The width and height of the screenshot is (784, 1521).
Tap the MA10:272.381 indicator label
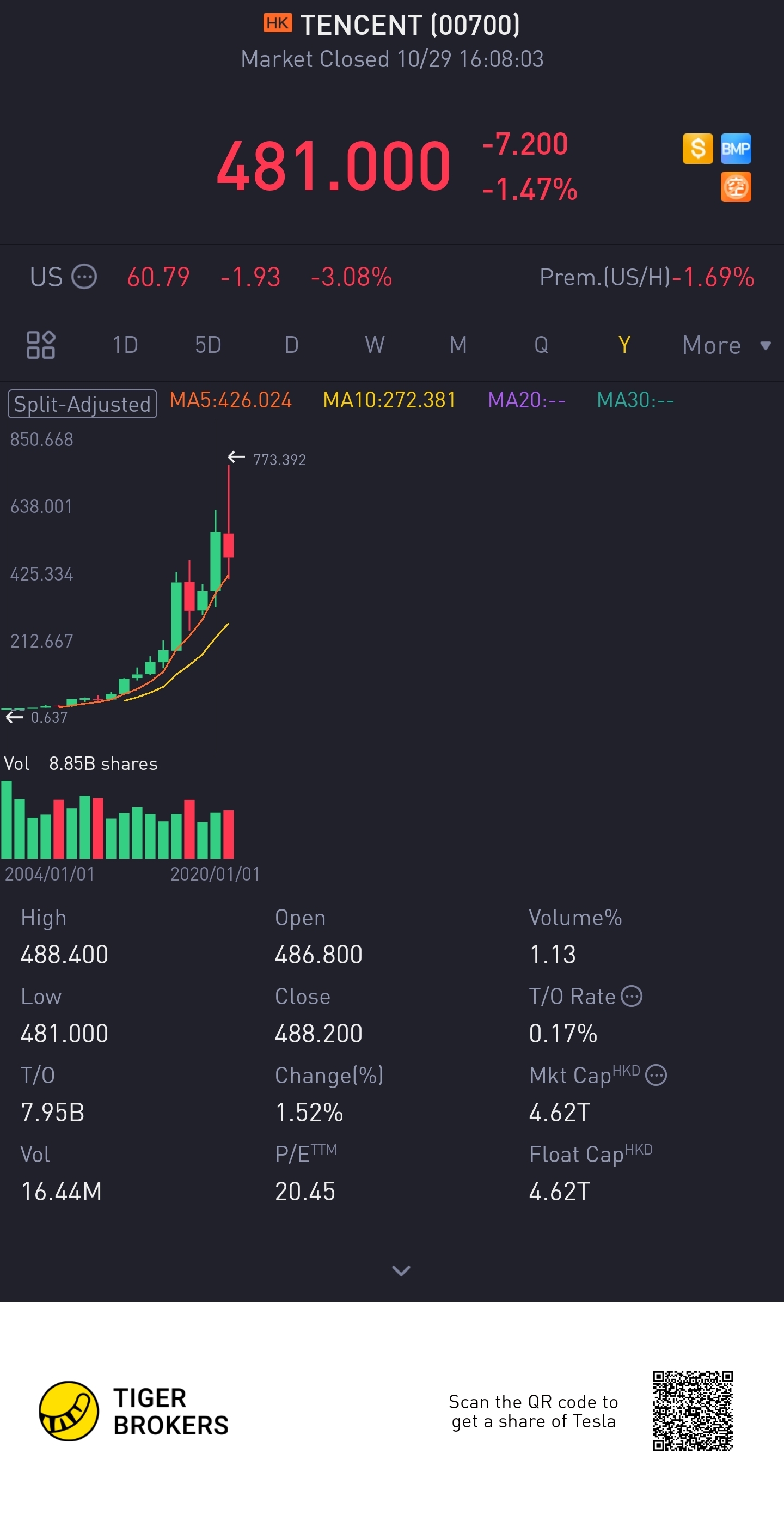tap(390, 400)
